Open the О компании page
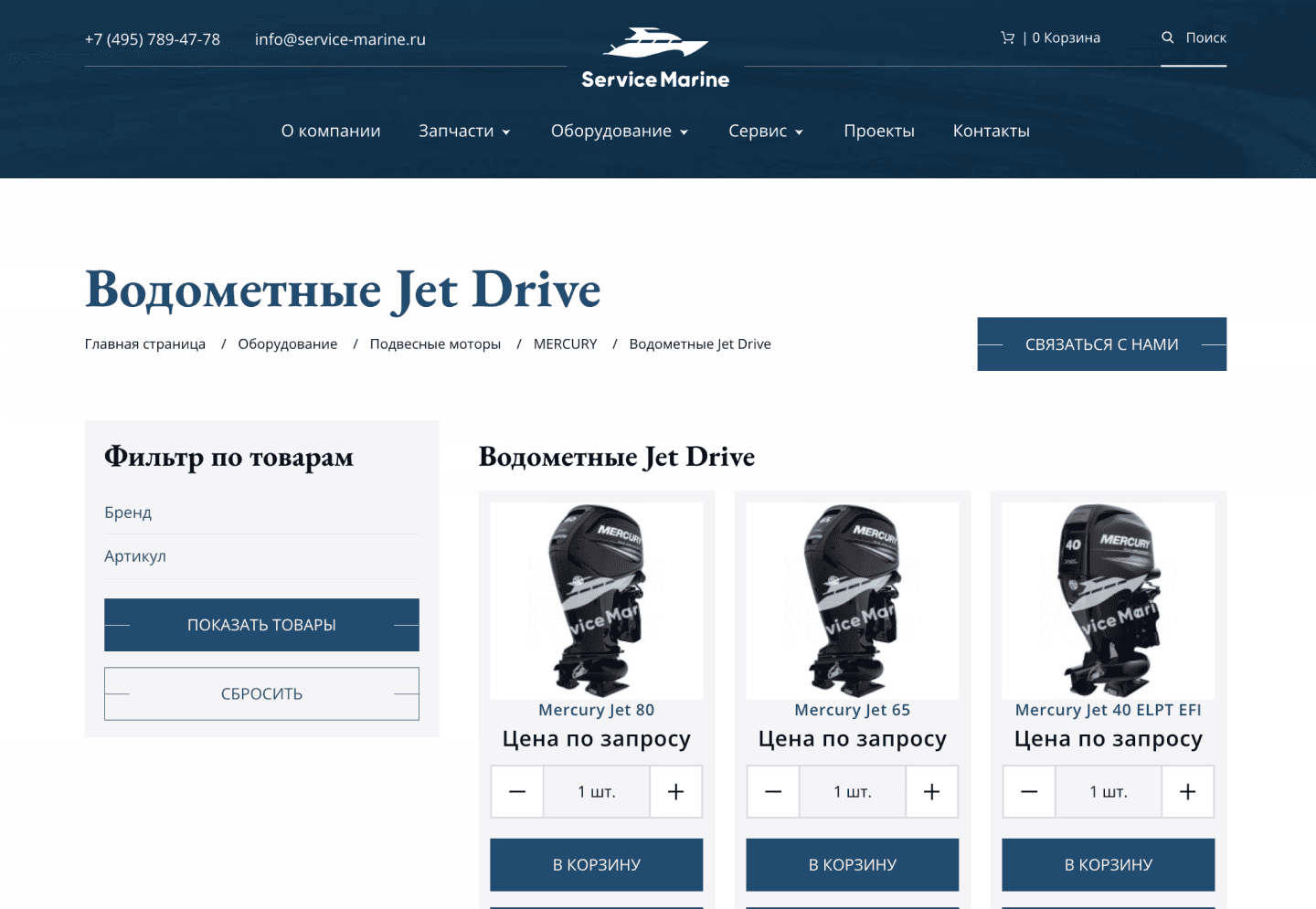 [331, 131]
